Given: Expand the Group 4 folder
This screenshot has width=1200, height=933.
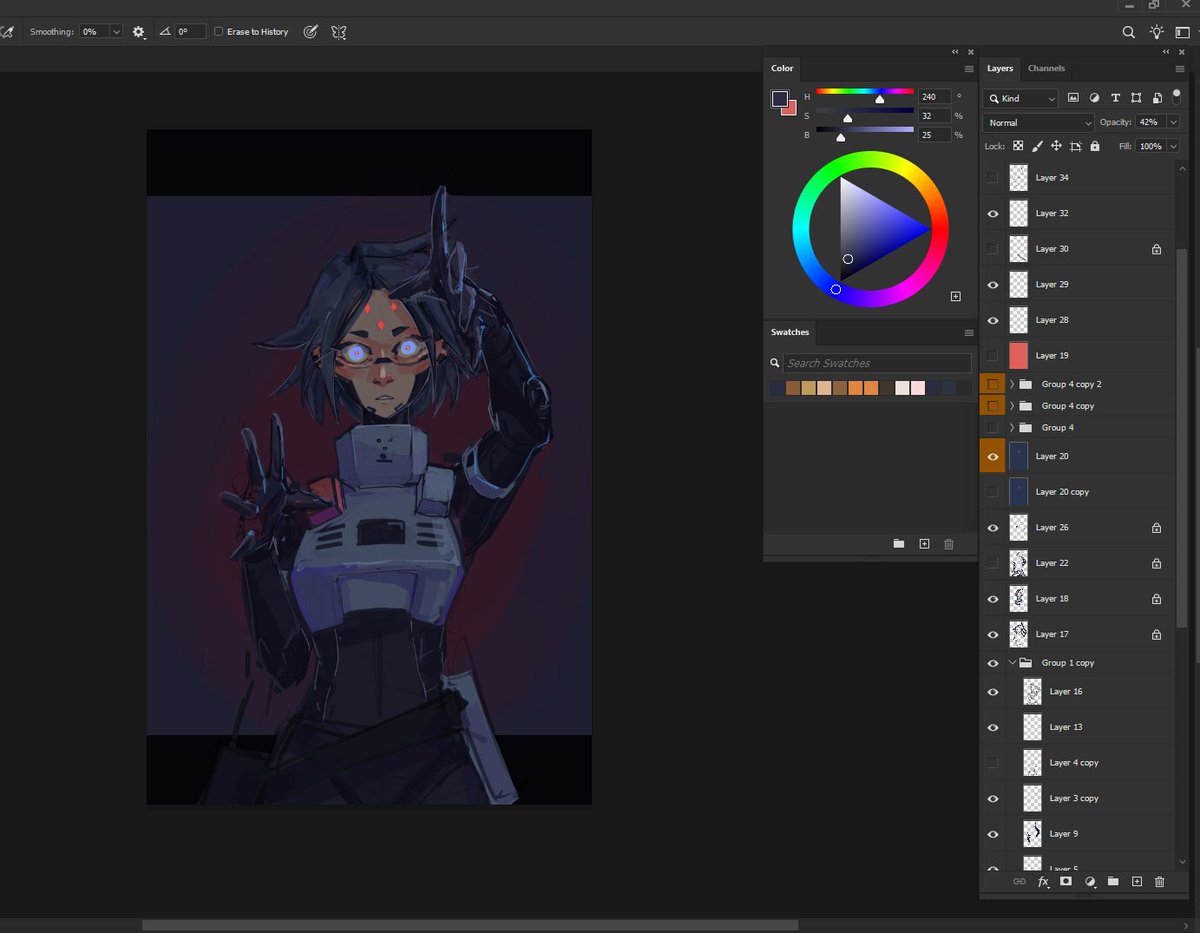Looking at the screenshot, I should [1012, 427].
